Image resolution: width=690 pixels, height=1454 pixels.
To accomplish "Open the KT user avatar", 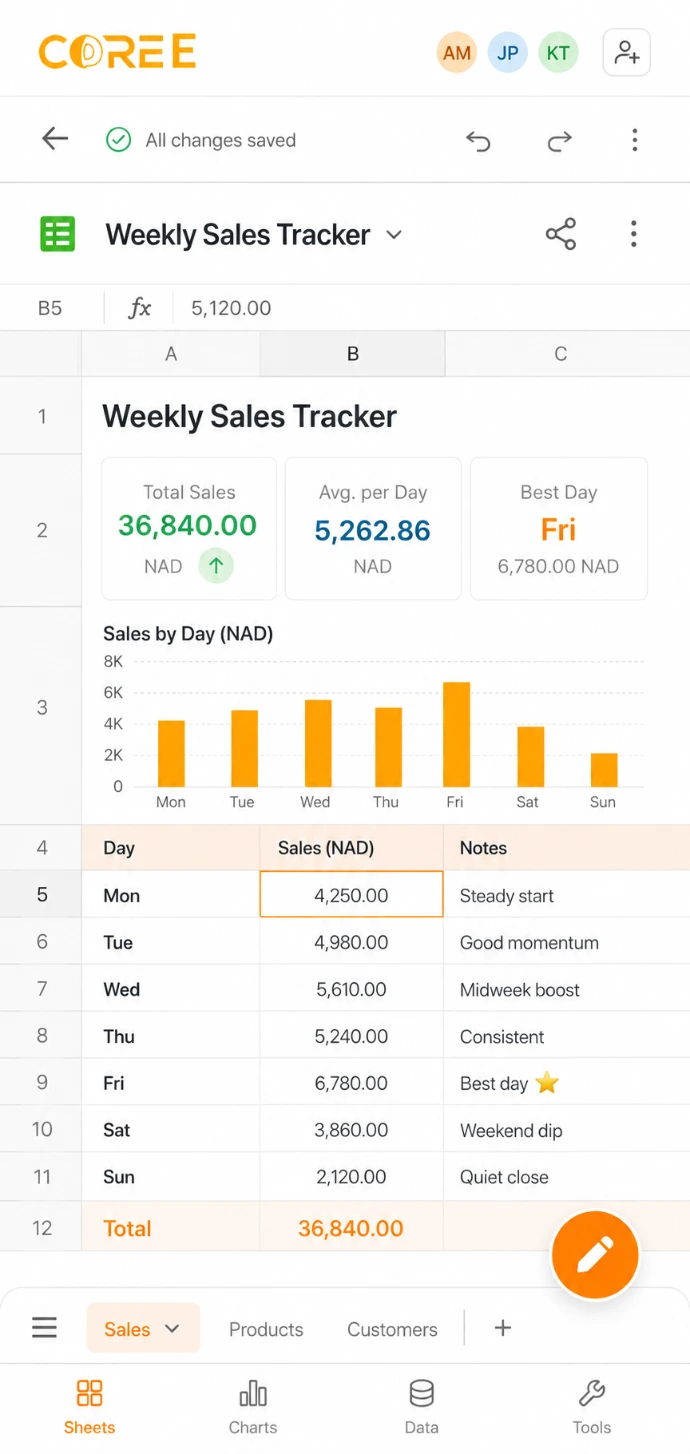I will (558, 53).
